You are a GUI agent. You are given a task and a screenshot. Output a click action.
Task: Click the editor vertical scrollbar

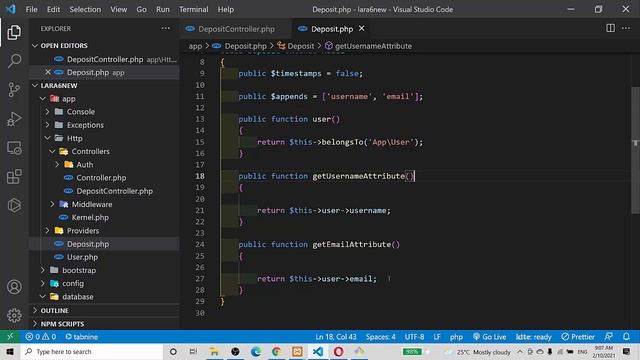[x=636, y=150]
